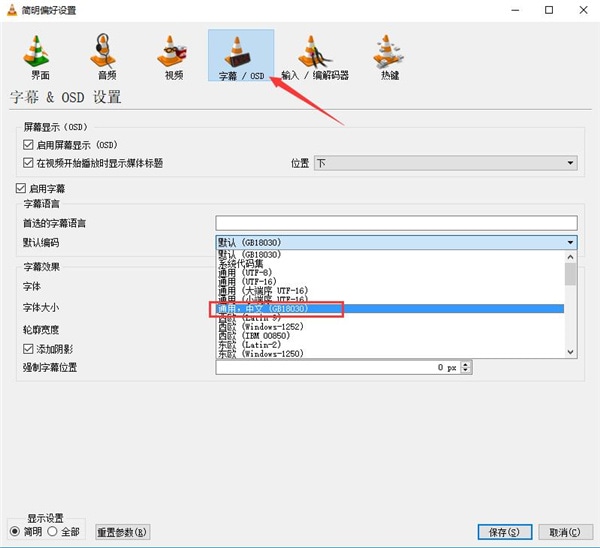Open the 界面 (Interface) settings category
600x548 pixels.
coord(37,56)
